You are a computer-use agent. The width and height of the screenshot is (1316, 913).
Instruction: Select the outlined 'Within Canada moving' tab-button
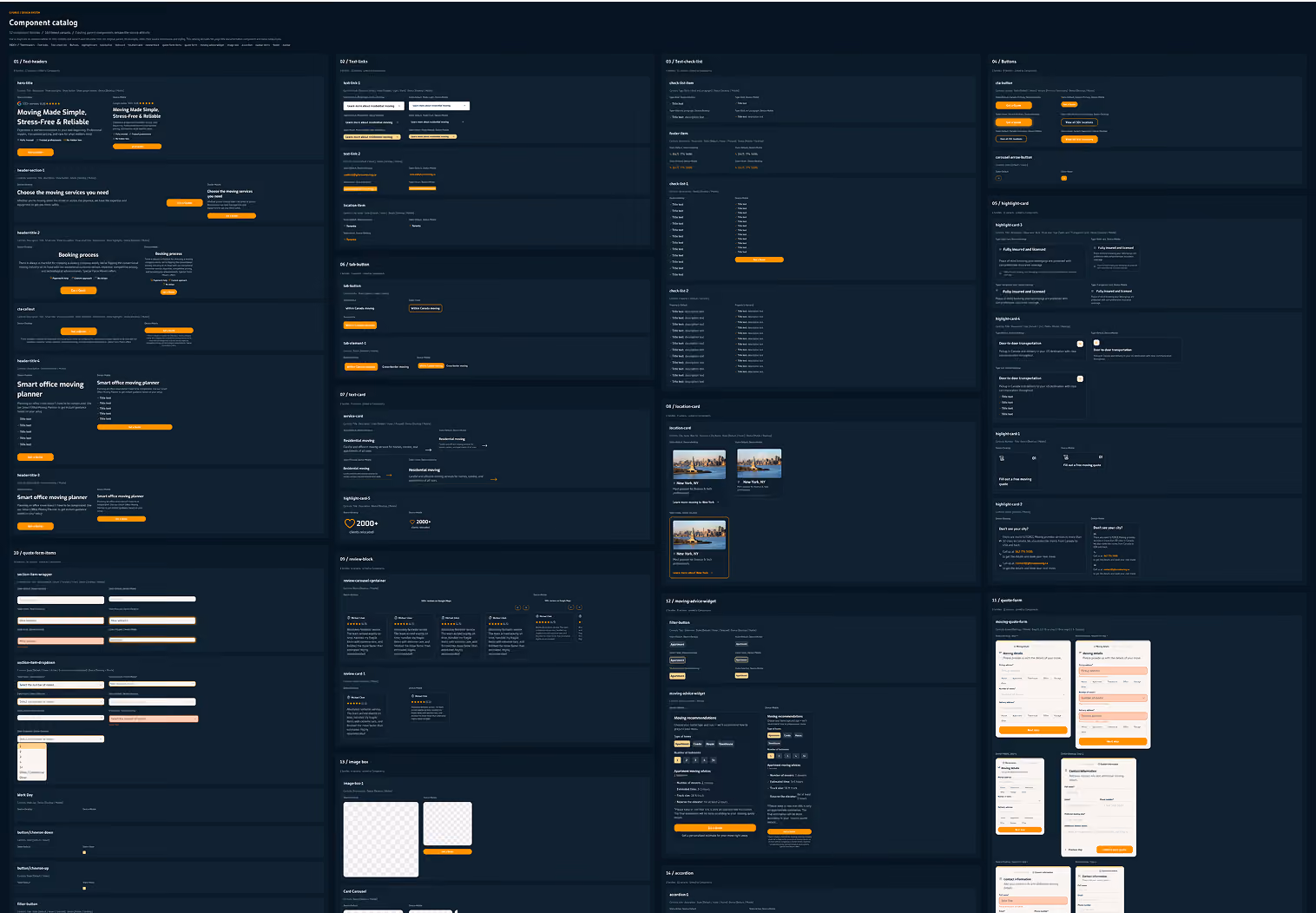coord(425,308)
